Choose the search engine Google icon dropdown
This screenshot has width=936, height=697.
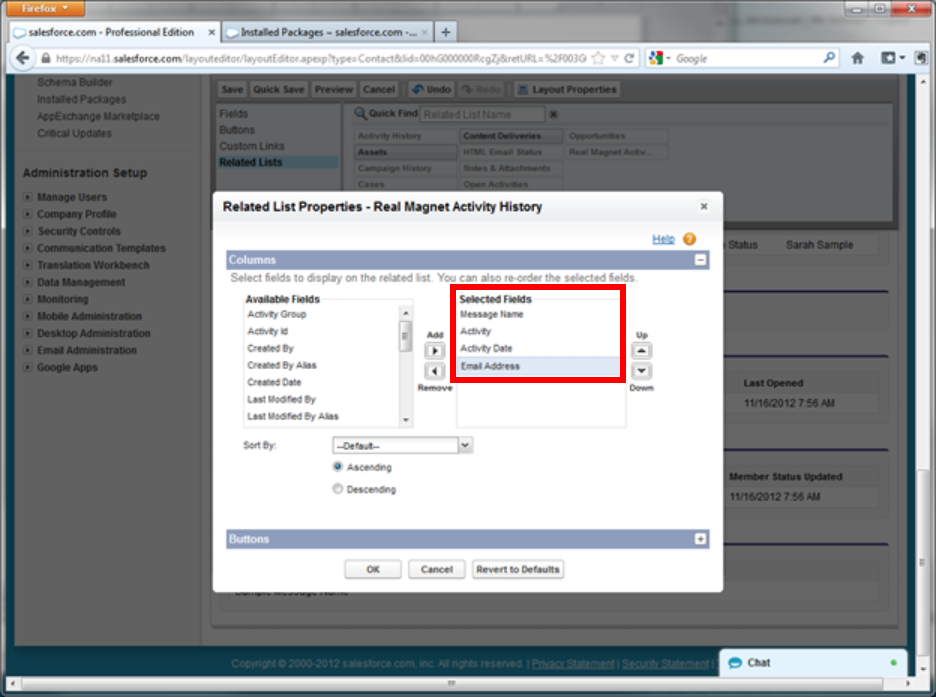click(659, 58)
